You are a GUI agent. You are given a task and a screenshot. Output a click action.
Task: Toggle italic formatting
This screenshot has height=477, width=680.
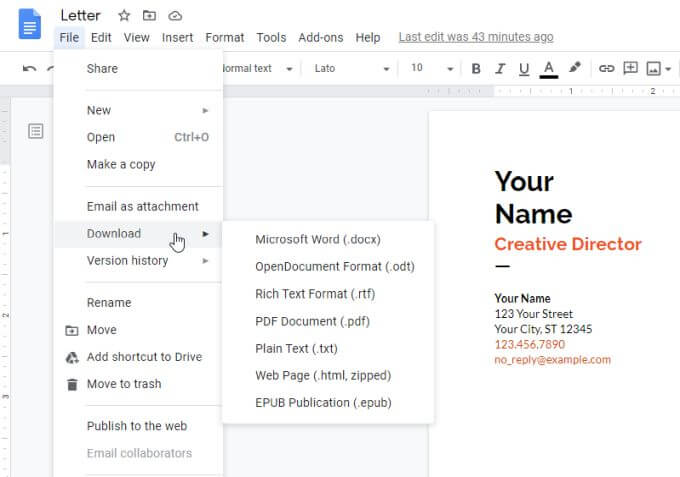point(499,69)
